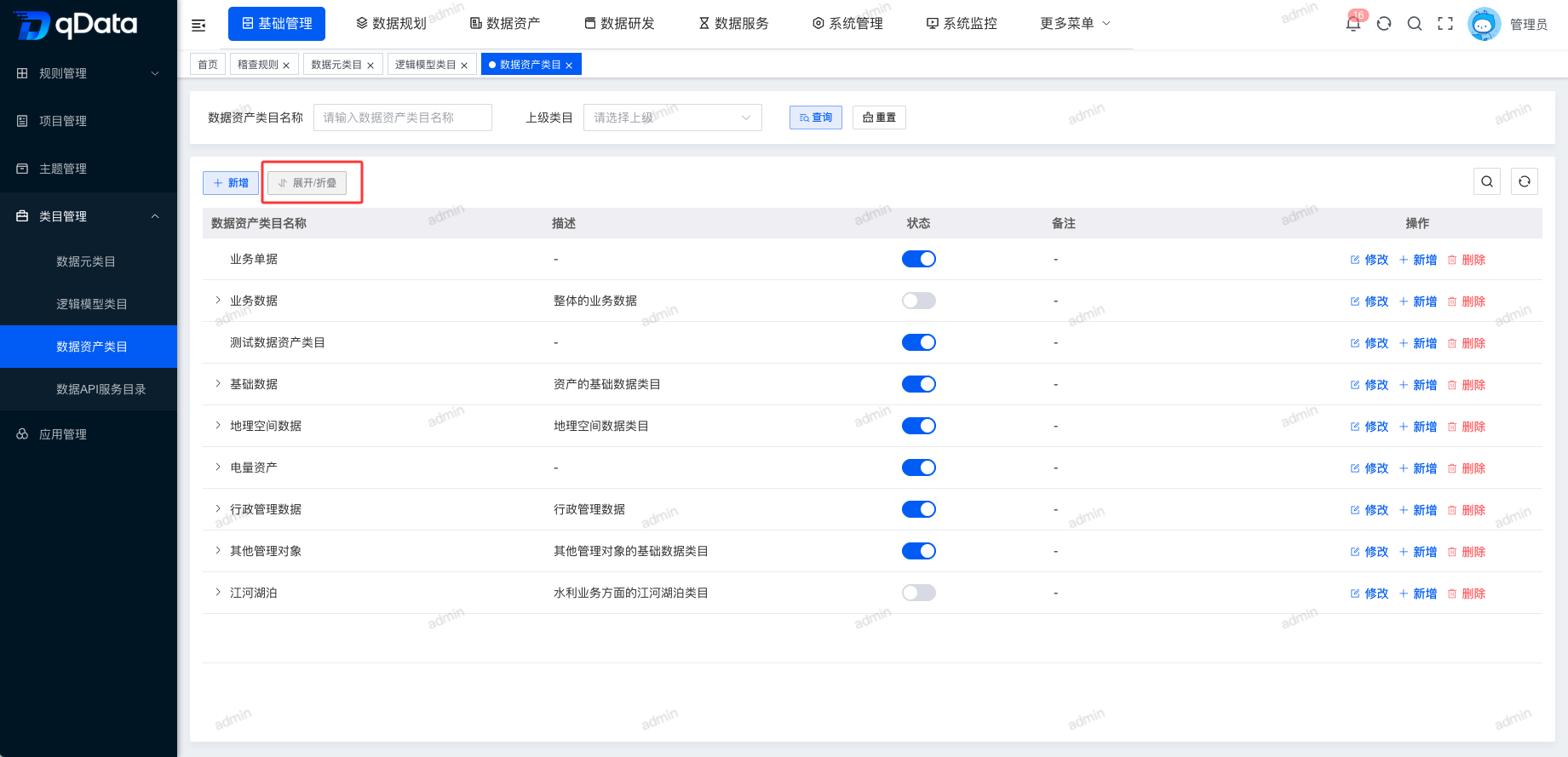Add a child under 业务数据 row
Viewport: 1568px width, 757px height.
tap(1418, 301)
